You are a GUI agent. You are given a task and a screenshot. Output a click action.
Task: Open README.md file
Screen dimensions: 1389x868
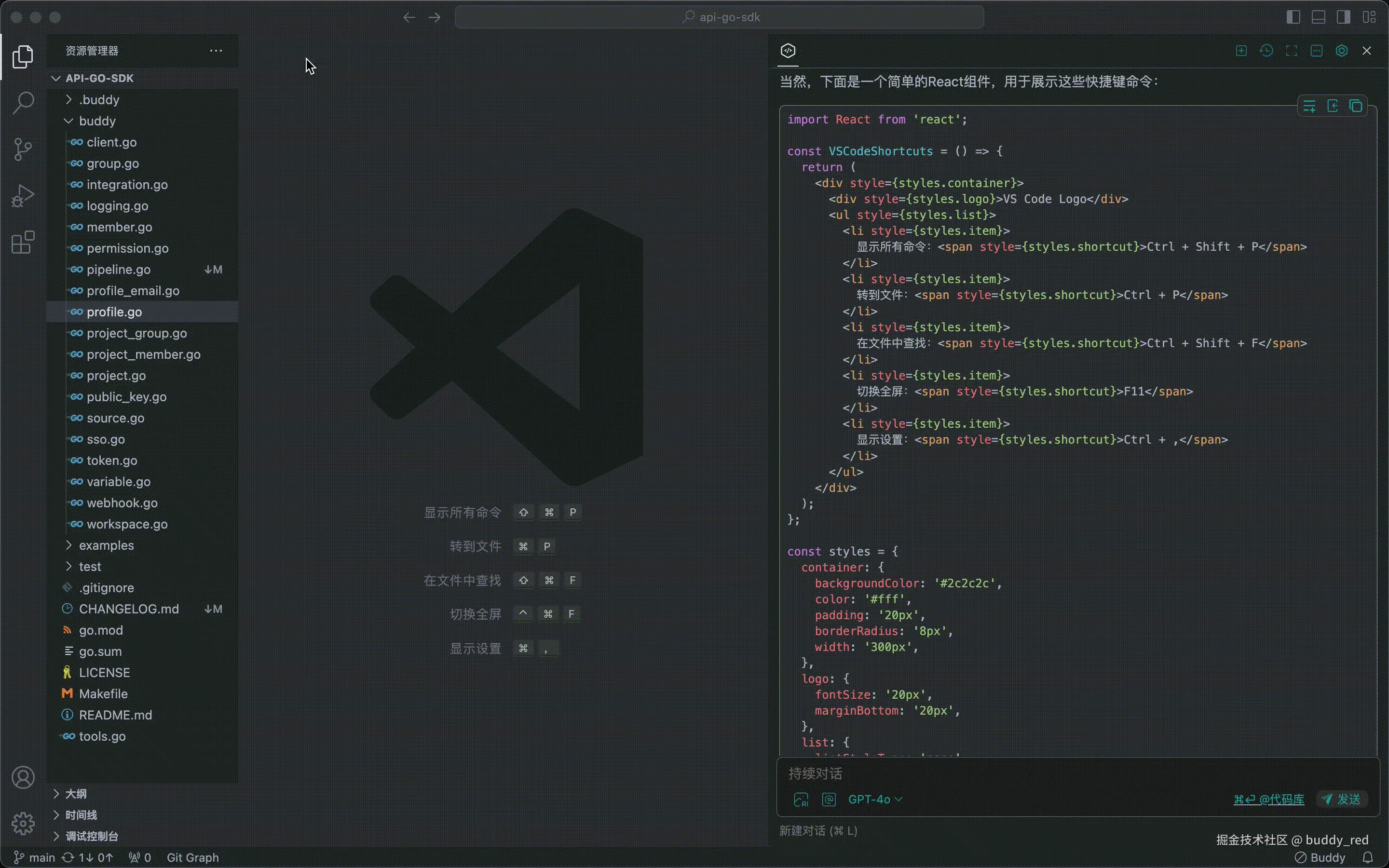[142, 715]
